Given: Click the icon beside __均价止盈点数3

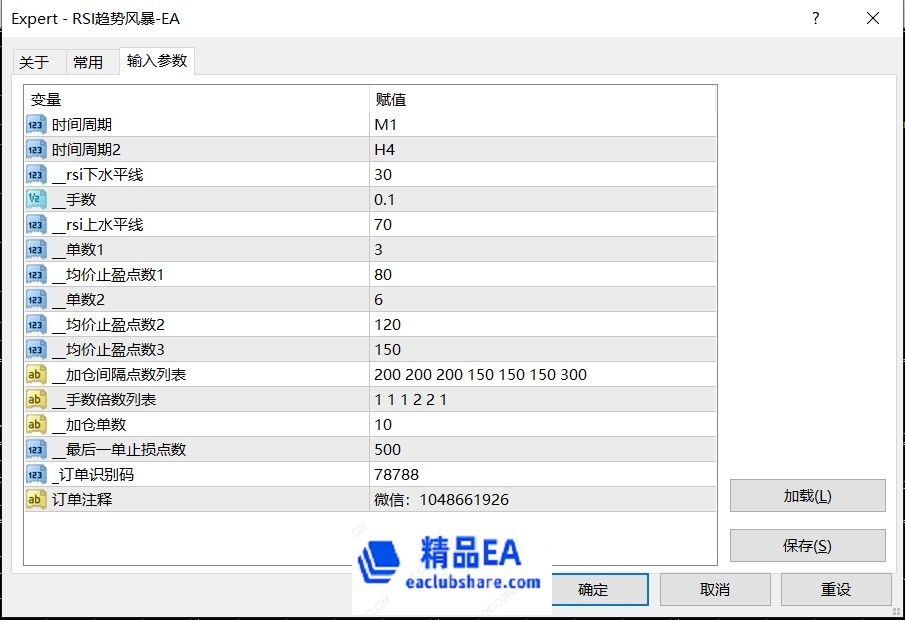Looking at the screenshot, I should click(36, 349).
